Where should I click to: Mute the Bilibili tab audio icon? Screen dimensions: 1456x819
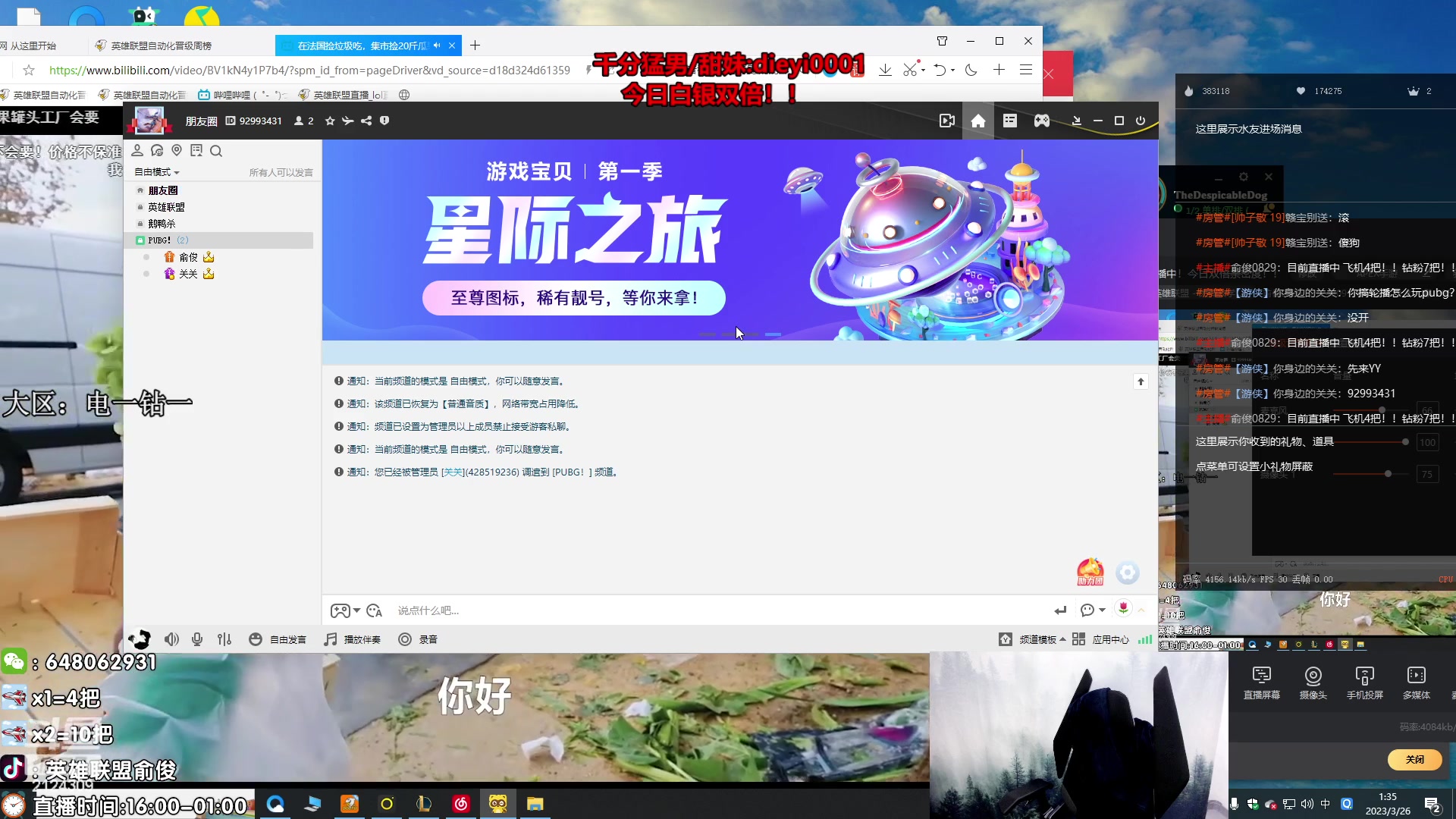[x=437, y=45]
